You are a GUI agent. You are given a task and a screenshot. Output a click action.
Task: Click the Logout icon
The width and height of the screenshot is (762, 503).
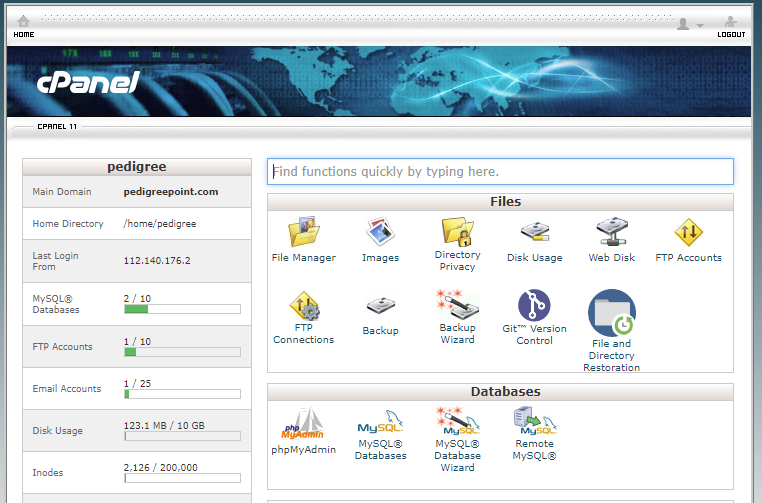pyautogui.click(x=730, y=21)
